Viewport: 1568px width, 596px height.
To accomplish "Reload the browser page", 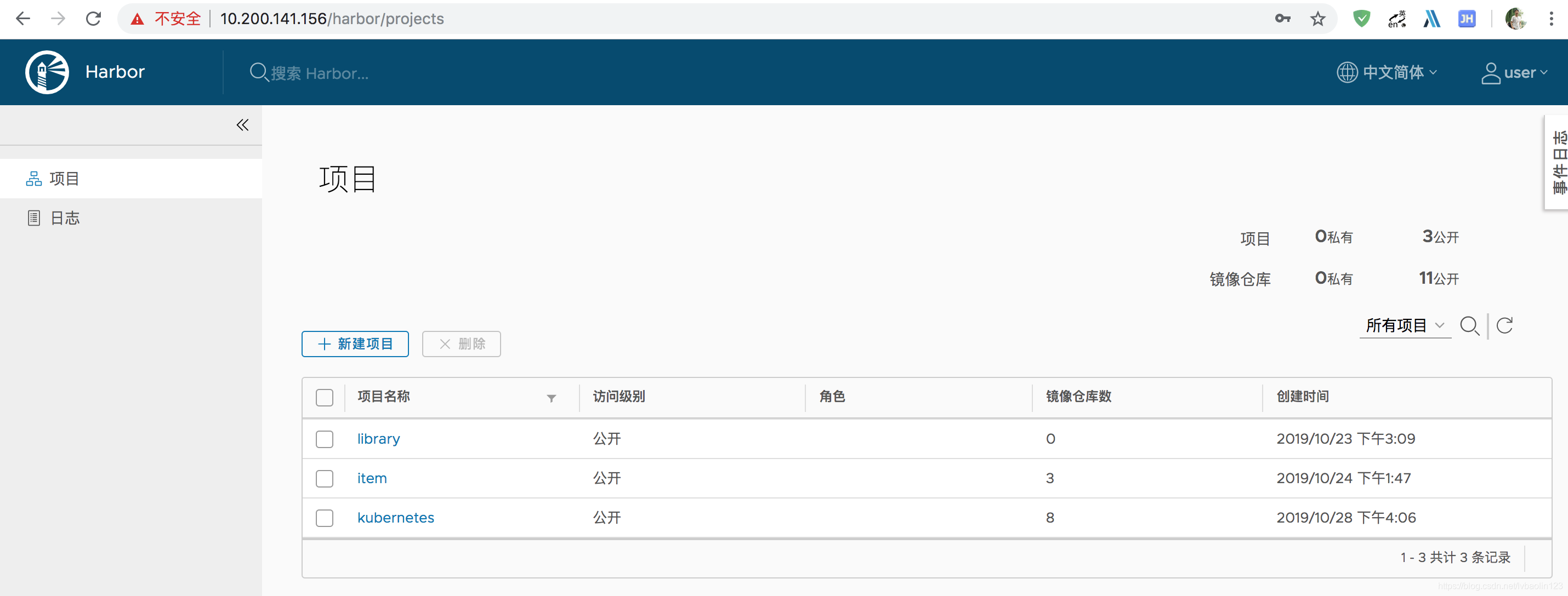I will tap(93, 19).
